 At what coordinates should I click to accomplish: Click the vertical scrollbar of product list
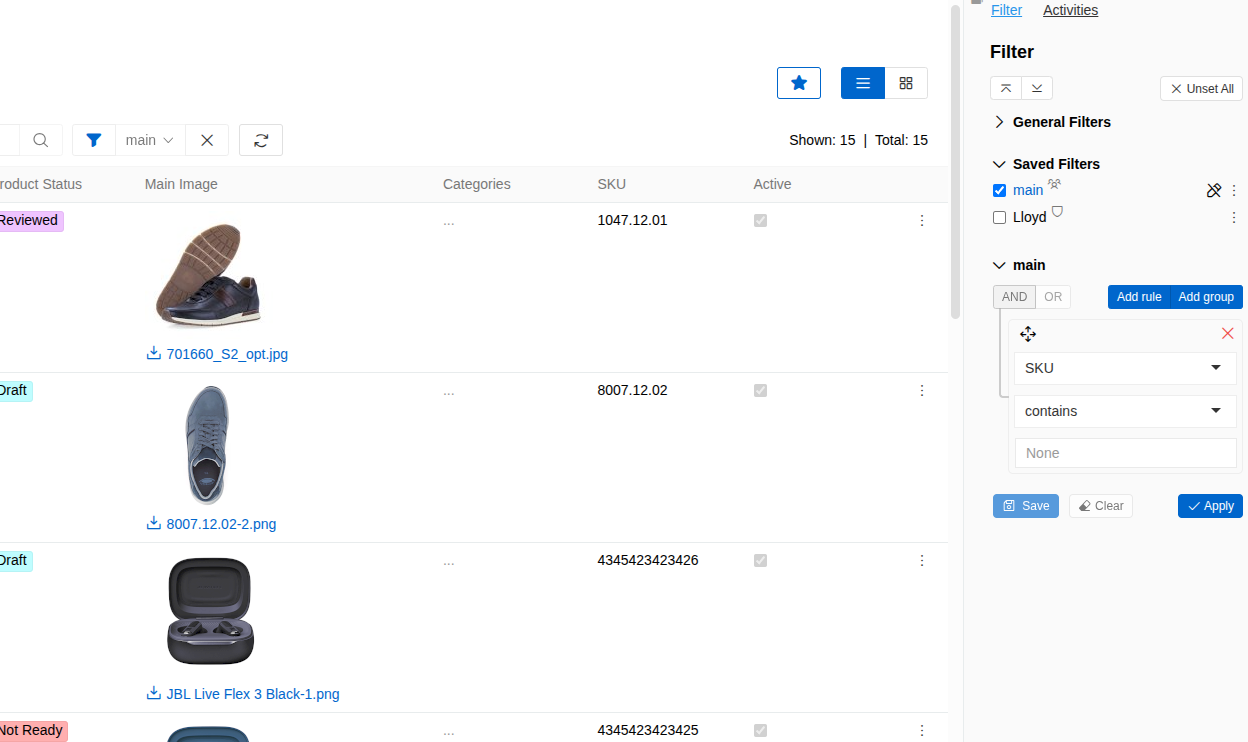click(955, 160)
